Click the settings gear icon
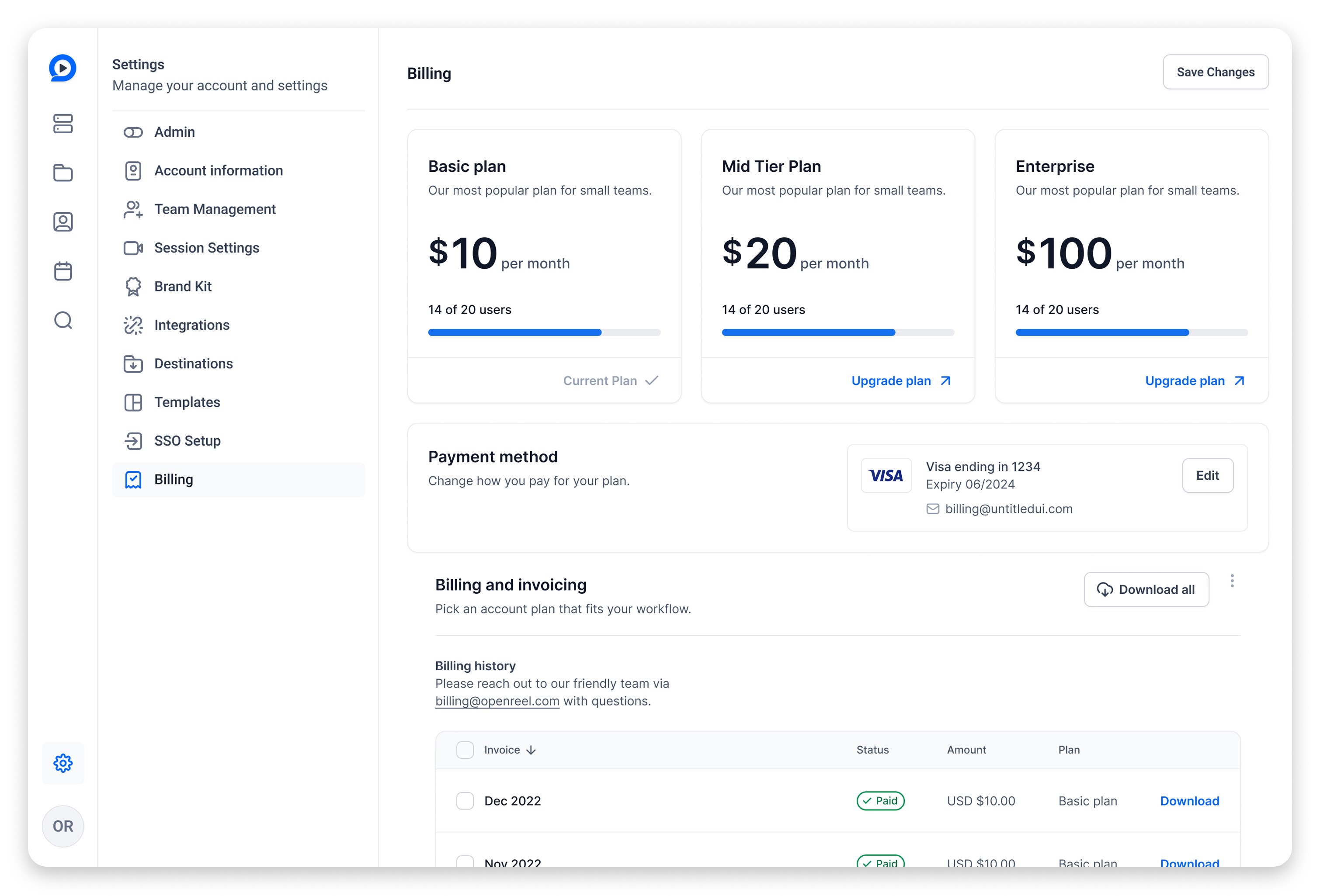 point(63,763)
